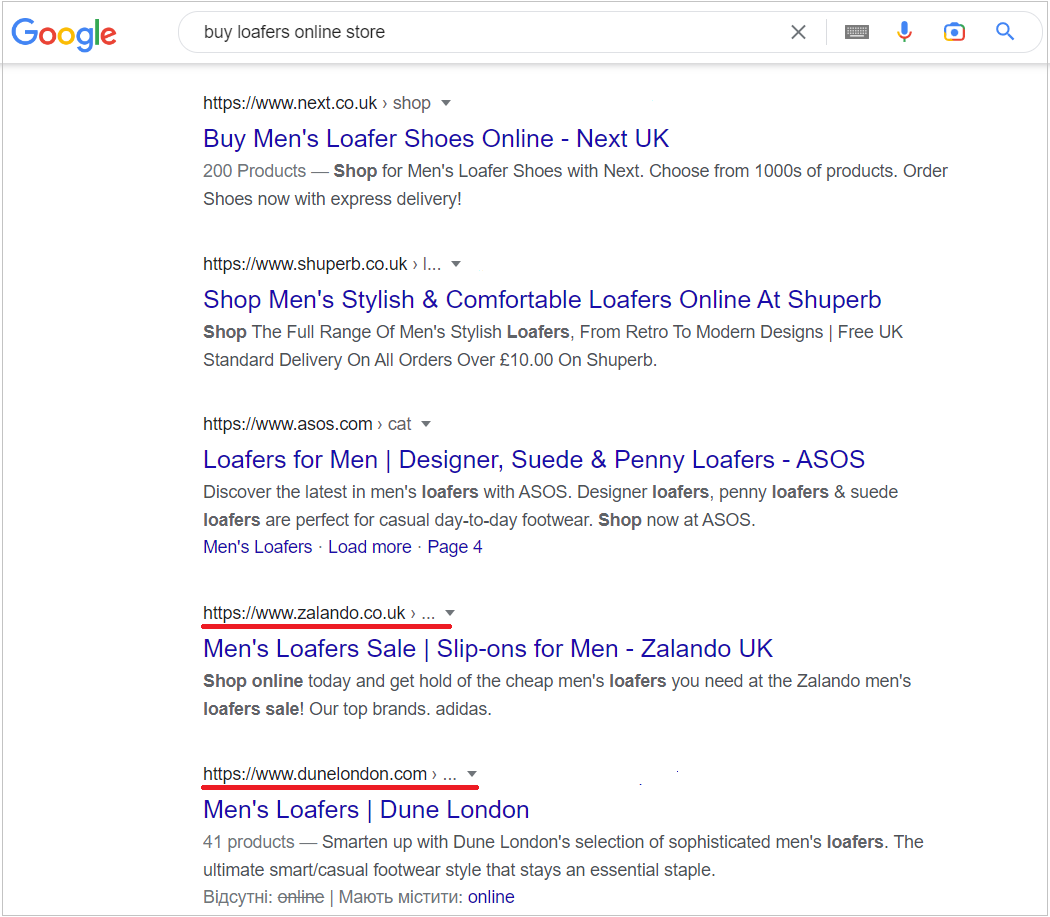Click the Google logo
Screen dimensions: 1050x917
64,33
